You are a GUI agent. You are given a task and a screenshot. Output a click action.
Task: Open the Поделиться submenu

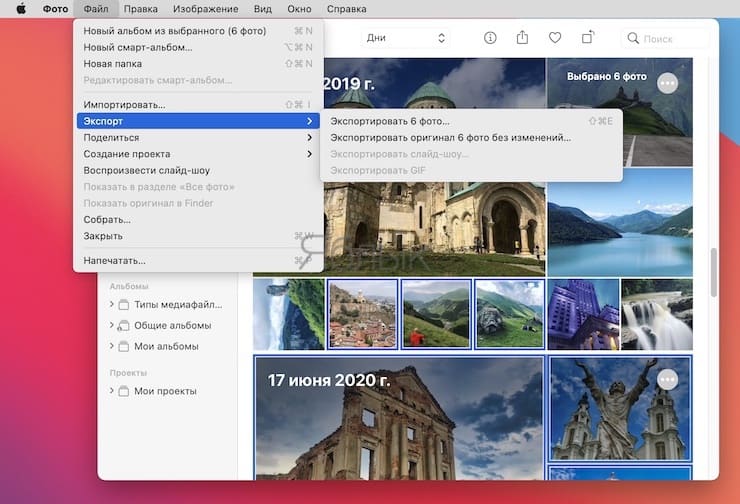[x=198, y=137]
